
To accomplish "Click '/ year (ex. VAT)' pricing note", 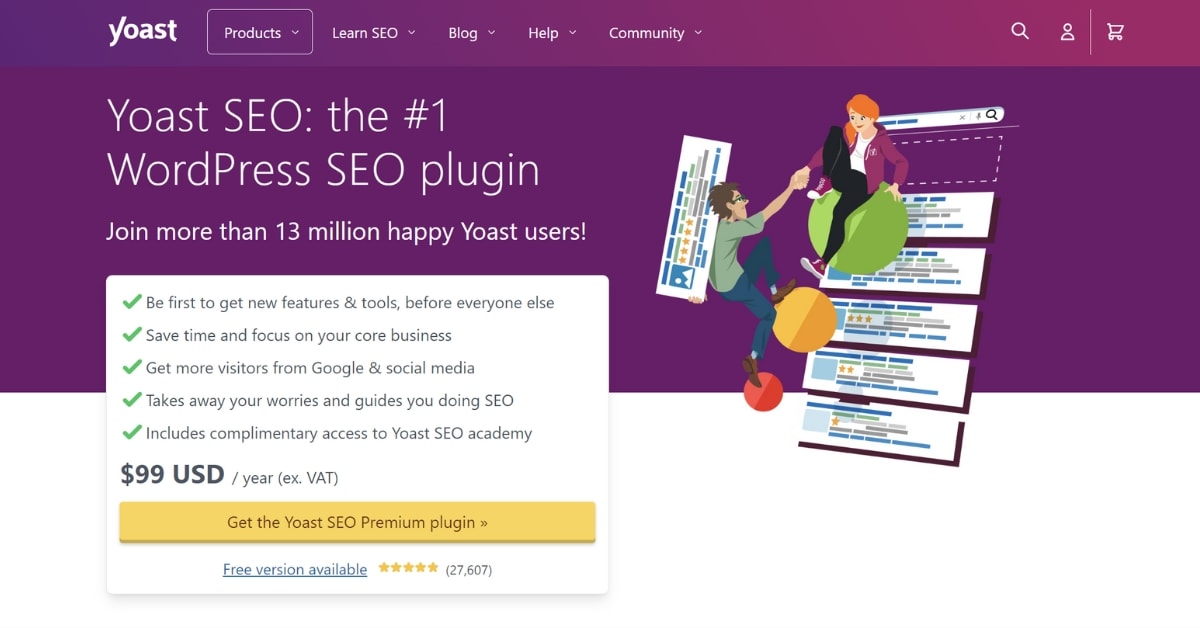I will tap(285, 478).
